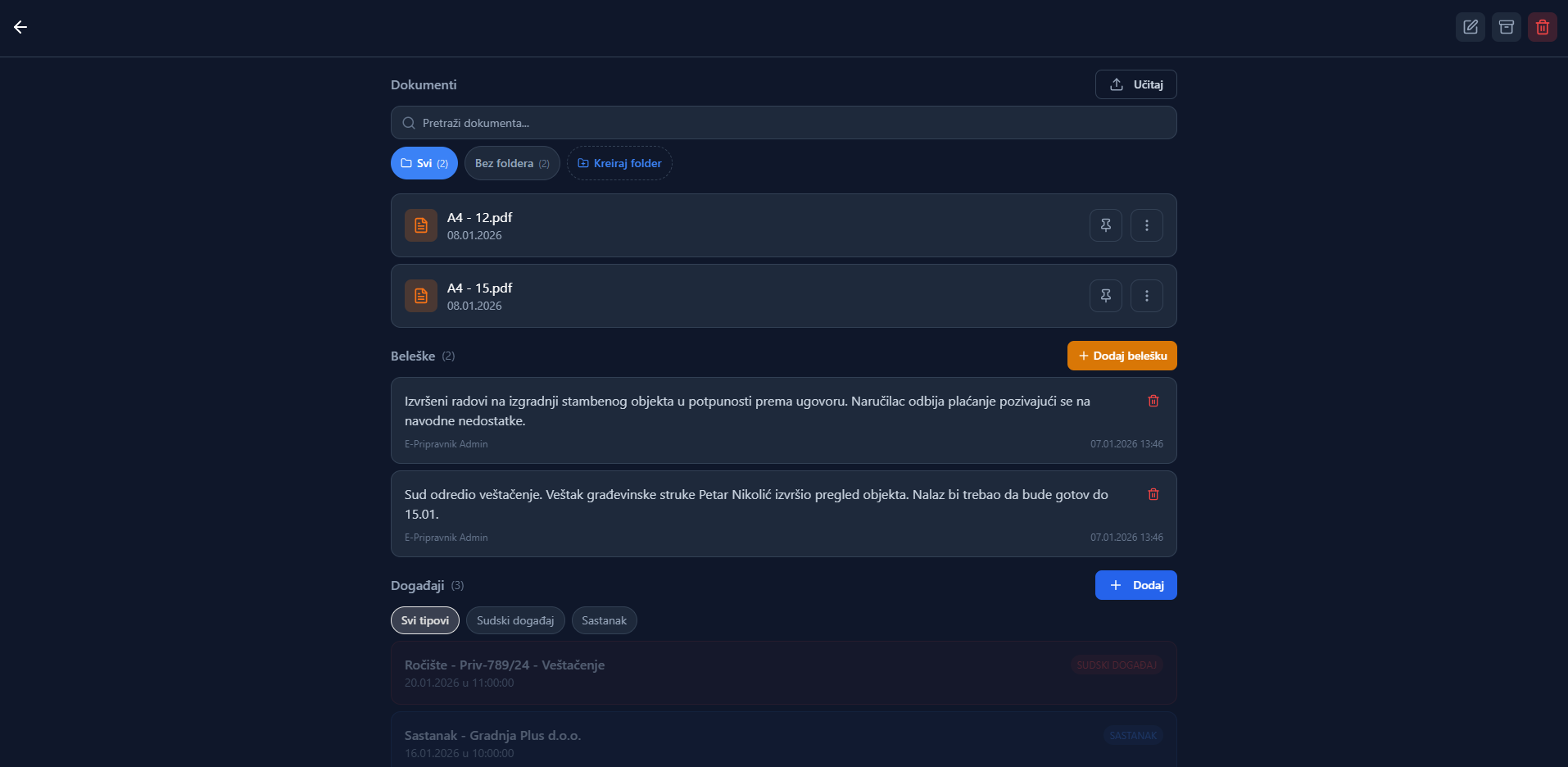Pin the A4 - 12.pdf document
Image resolution: width=1568 pixels, height=767 pixels.
(x=1106, y=225)
